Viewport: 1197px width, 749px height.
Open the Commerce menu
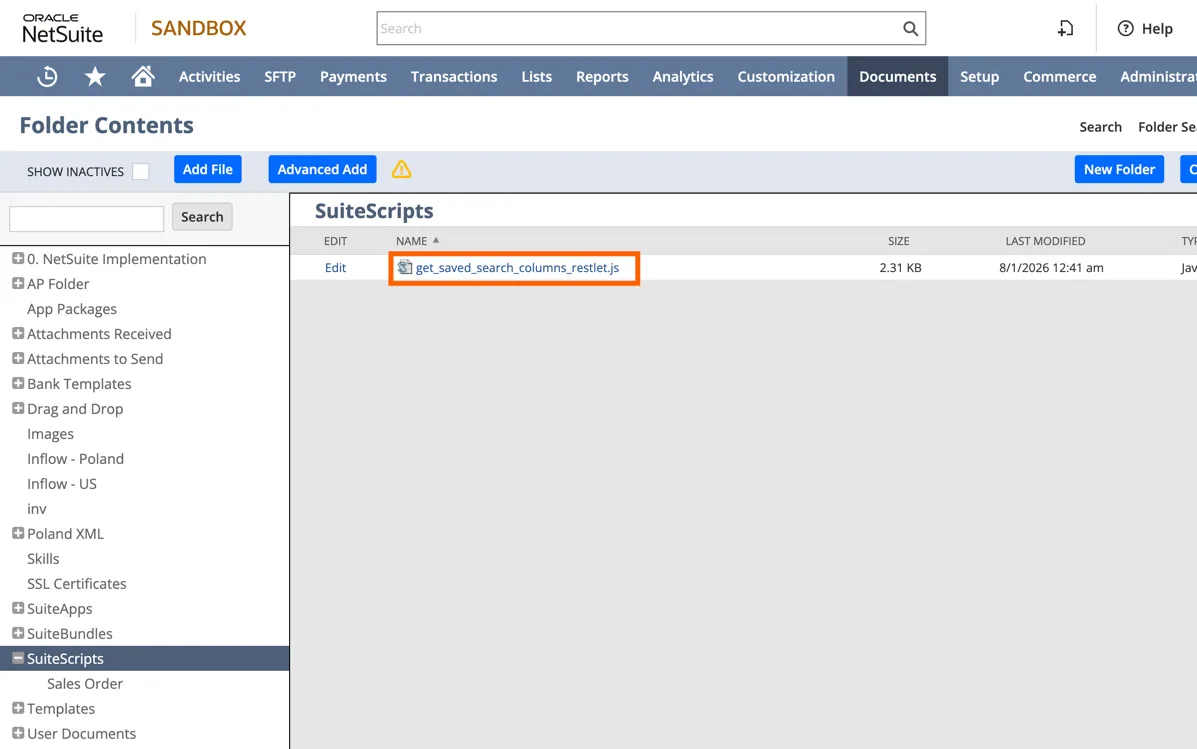[x=1060, y=76]
